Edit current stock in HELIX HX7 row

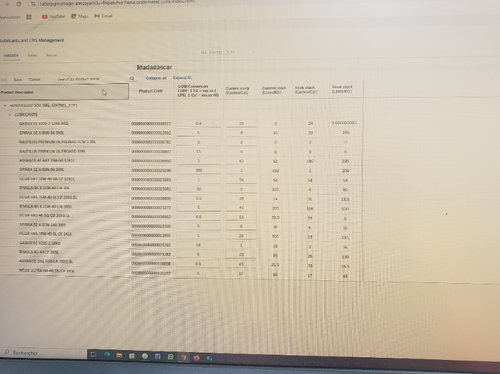click(x=241, y=180)
